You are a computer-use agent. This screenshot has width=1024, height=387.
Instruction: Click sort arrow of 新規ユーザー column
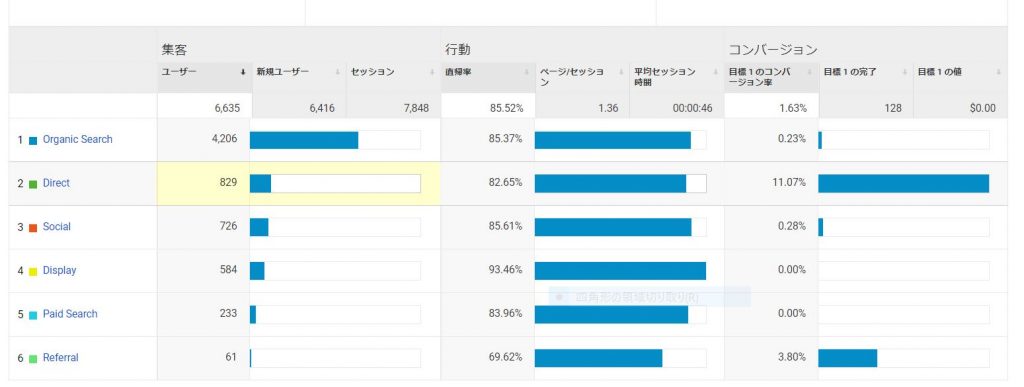click(338, 72)
